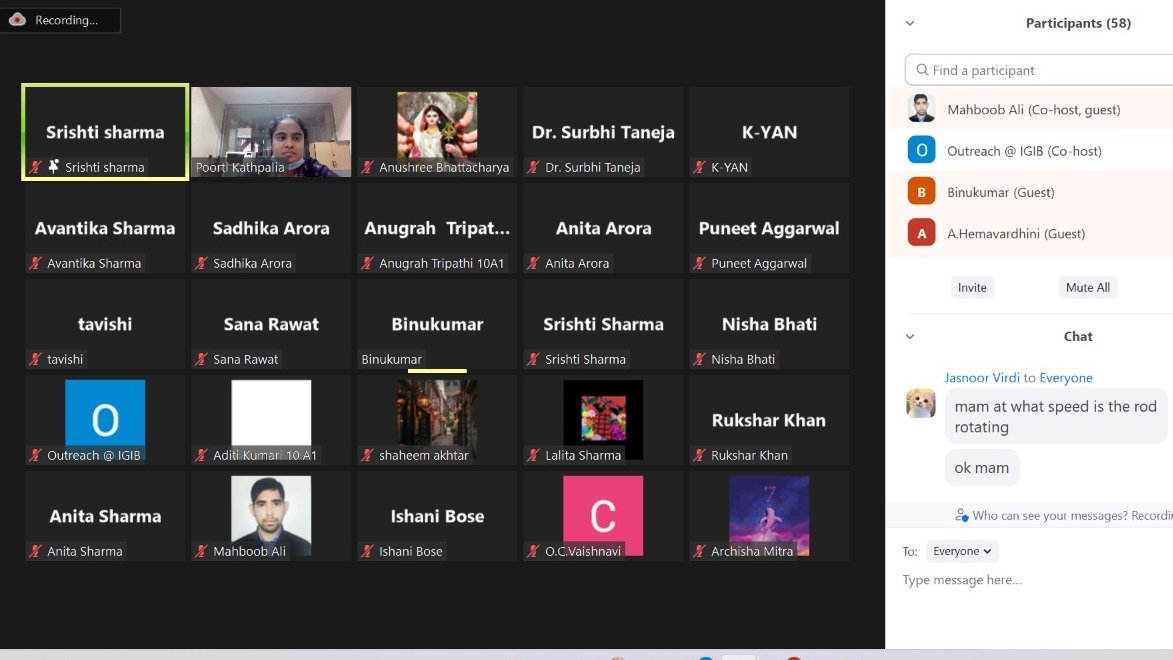1173x660 pixels.
Task: Click muted mic icon beside Dr. Surbhi Taneja label
Action: pos(533,167)
